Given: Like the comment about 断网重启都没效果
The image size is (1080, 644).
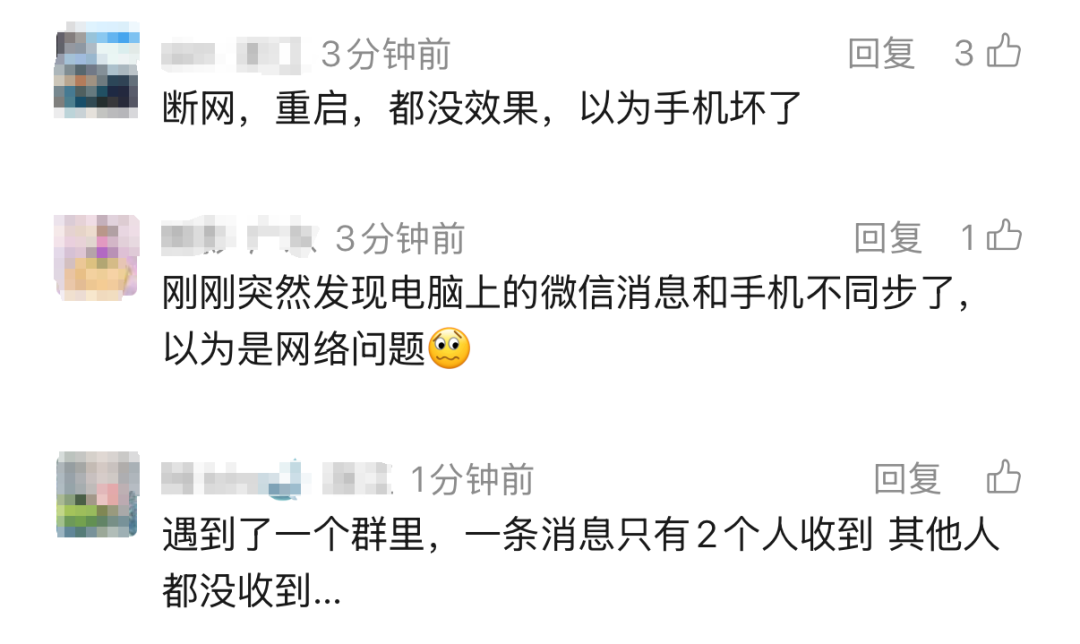Looking at the screenshot, I should pos(1004,51).
